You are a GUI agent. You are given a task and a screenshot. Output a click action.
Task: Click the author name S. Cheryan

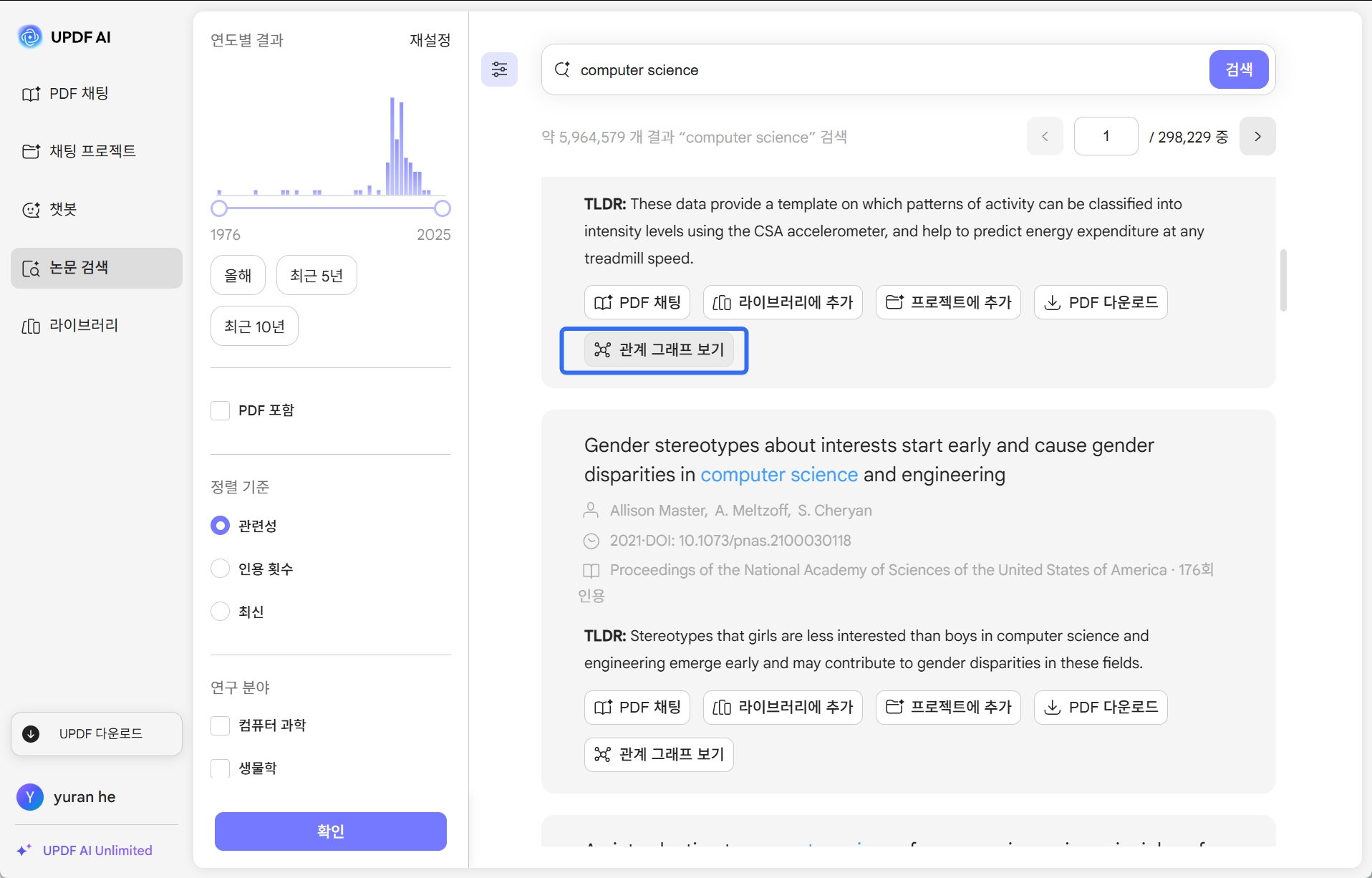(835, 511)
